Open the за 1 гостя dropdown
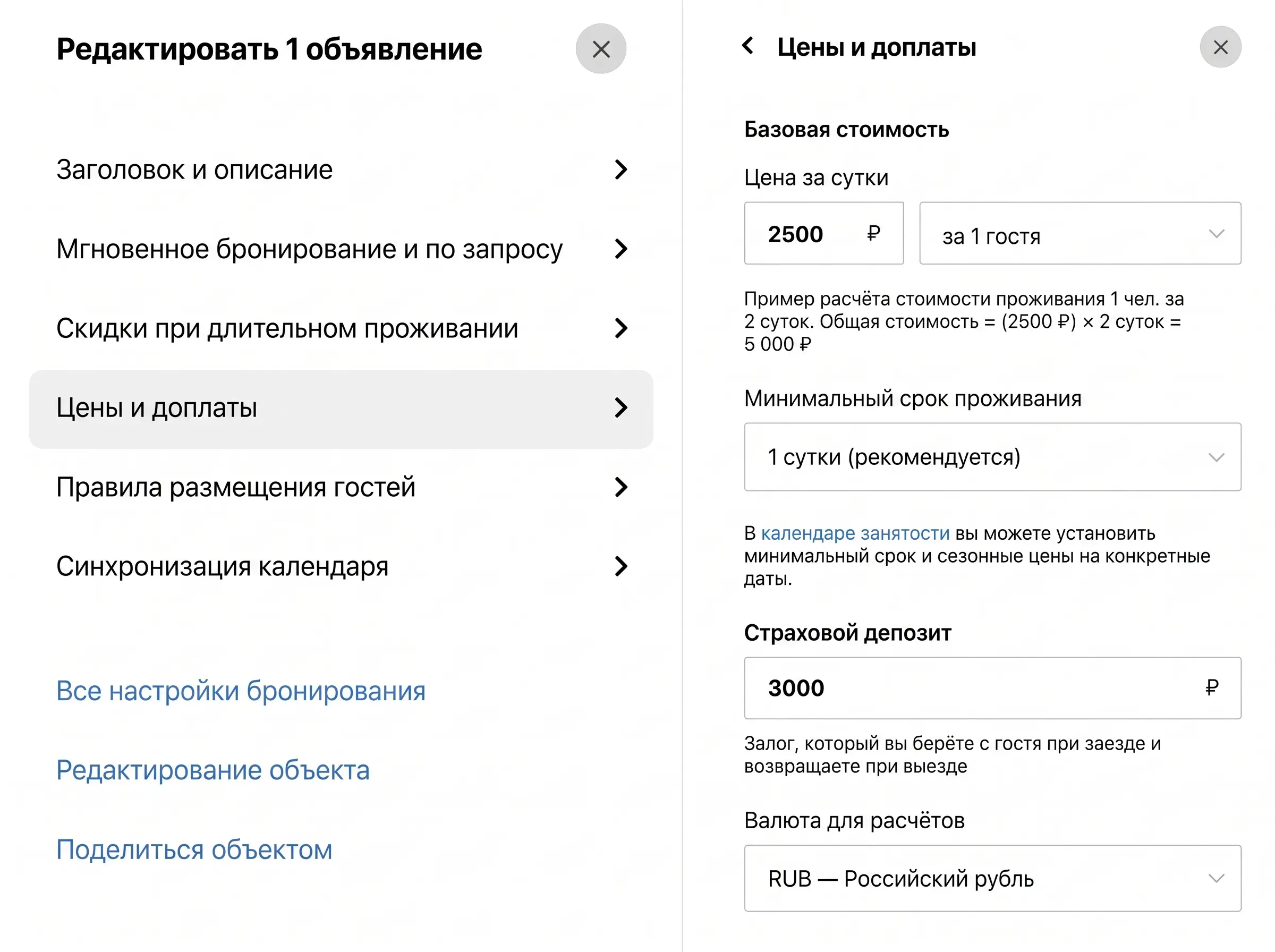Screen dimensions: 1275x952 (x=1079, y=233)
